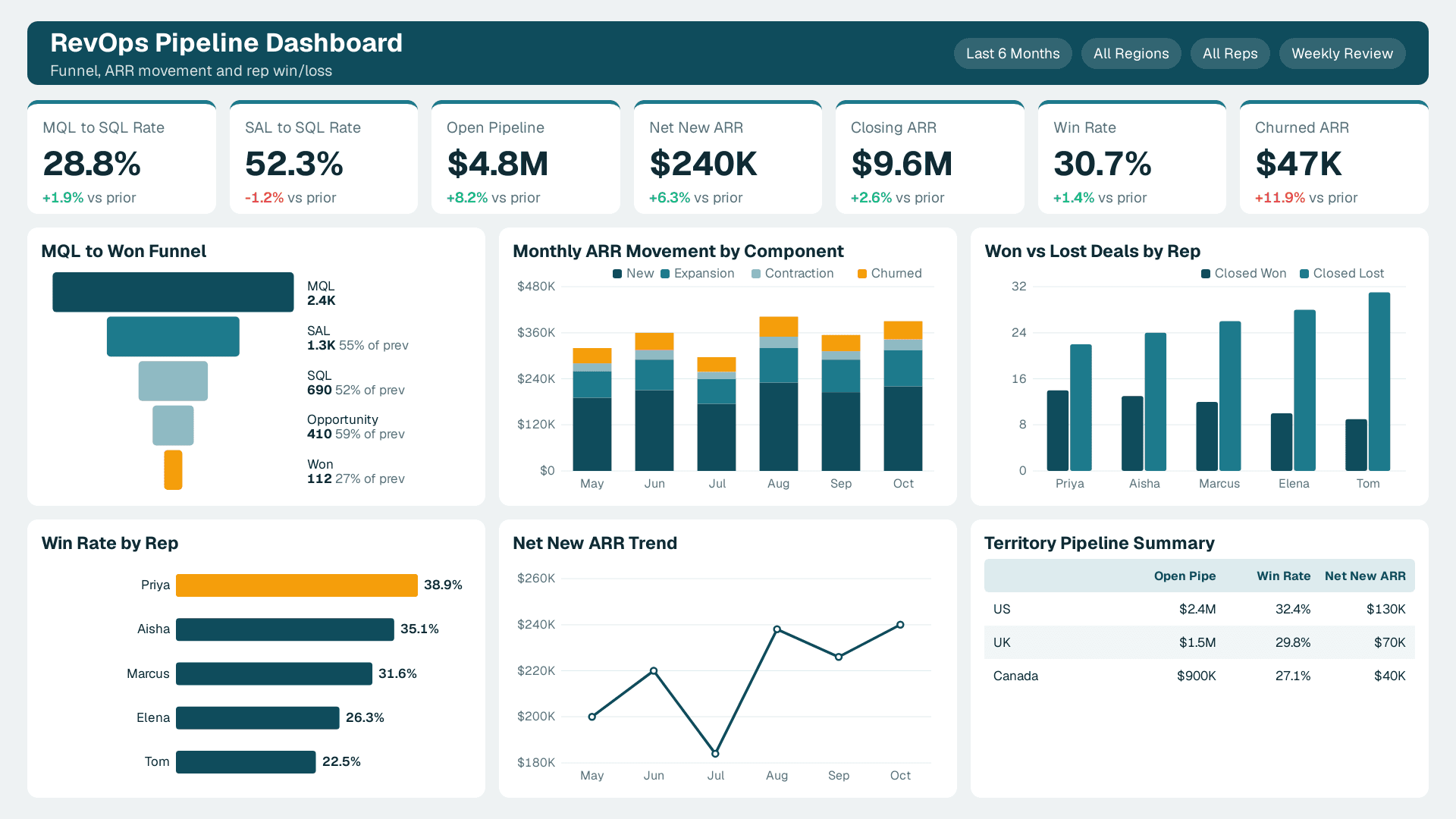Open the All Regions filter

tap(1131, 54)
